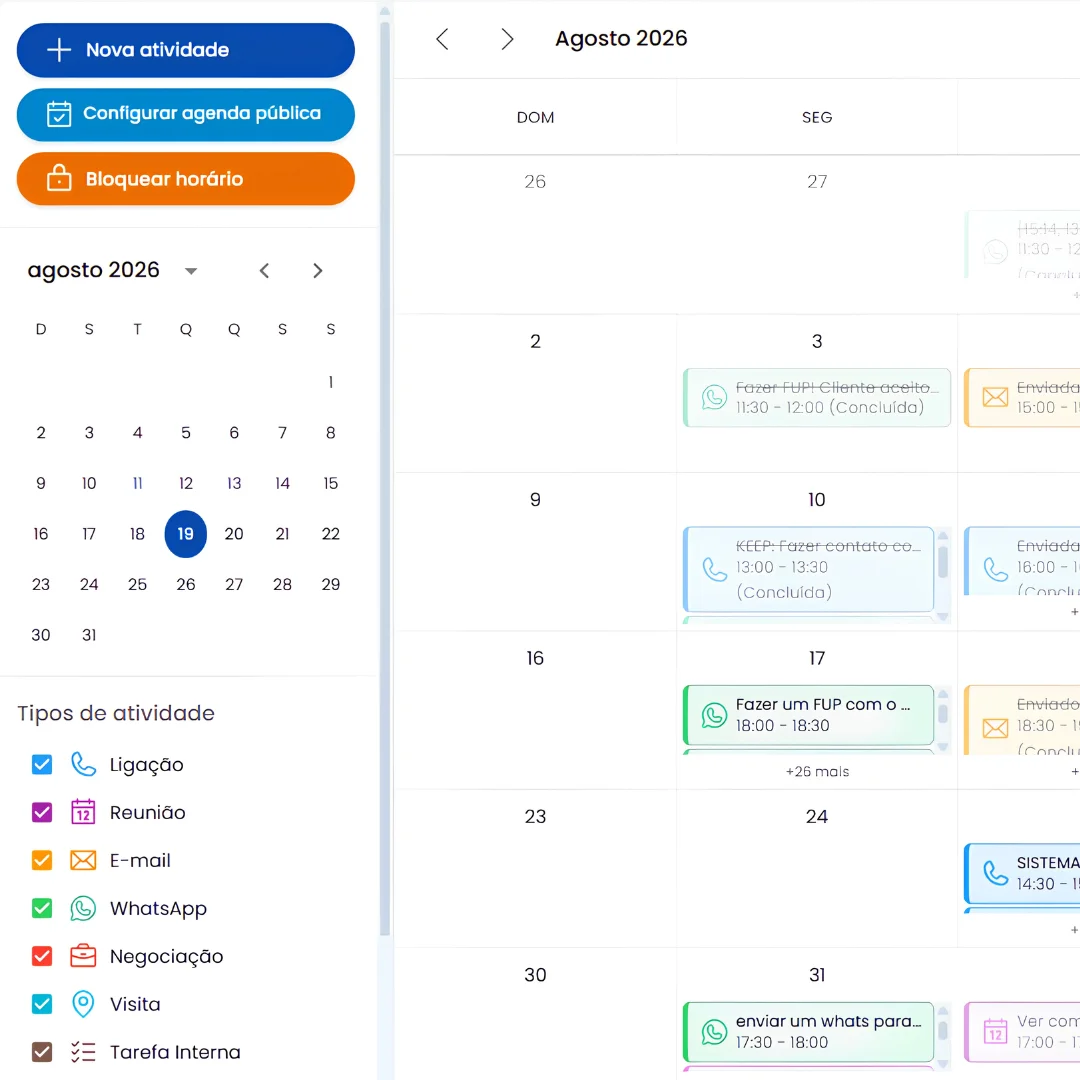
Task: Open the agosto 2026 month dropdown arrow
Action: (191, 271)
